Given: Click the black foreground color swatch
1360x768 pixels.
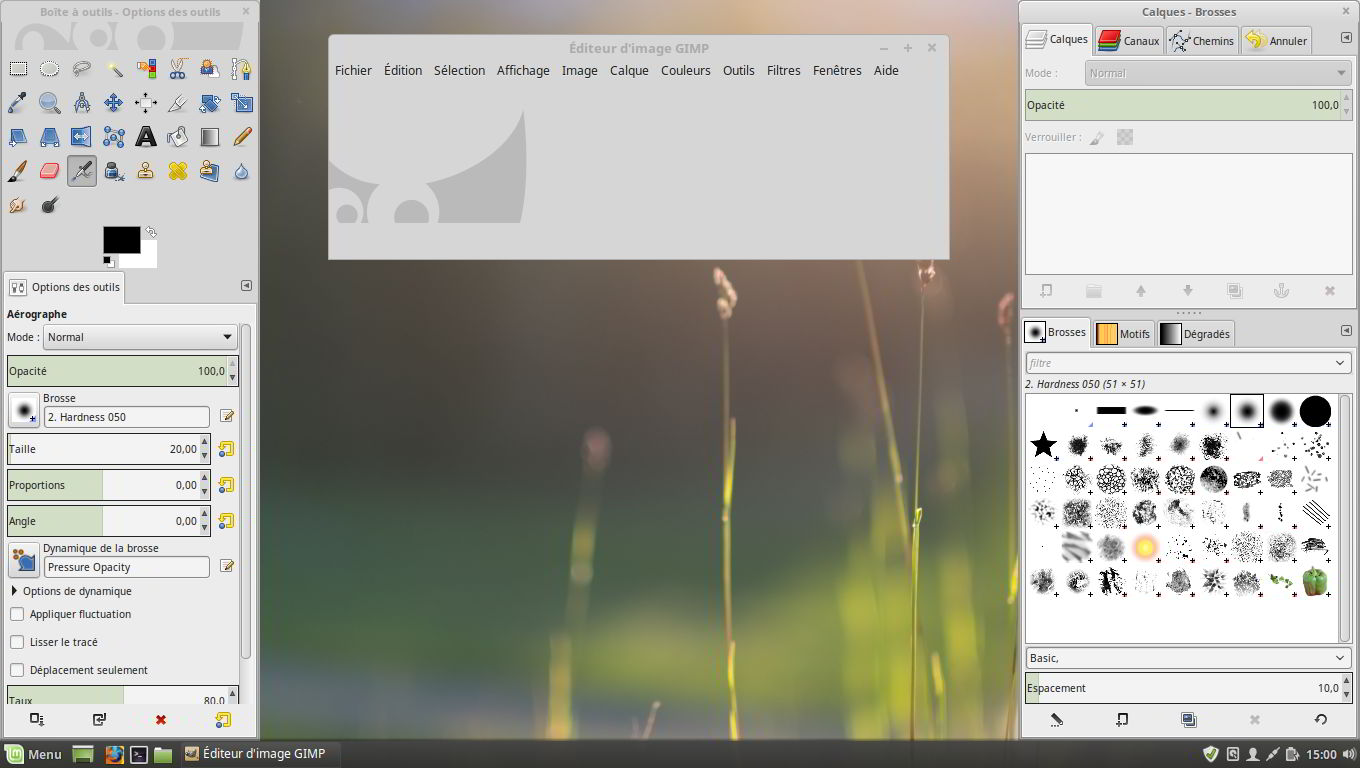Looking at the screenshot, I should pyautogui.click(x=121, y=240).
